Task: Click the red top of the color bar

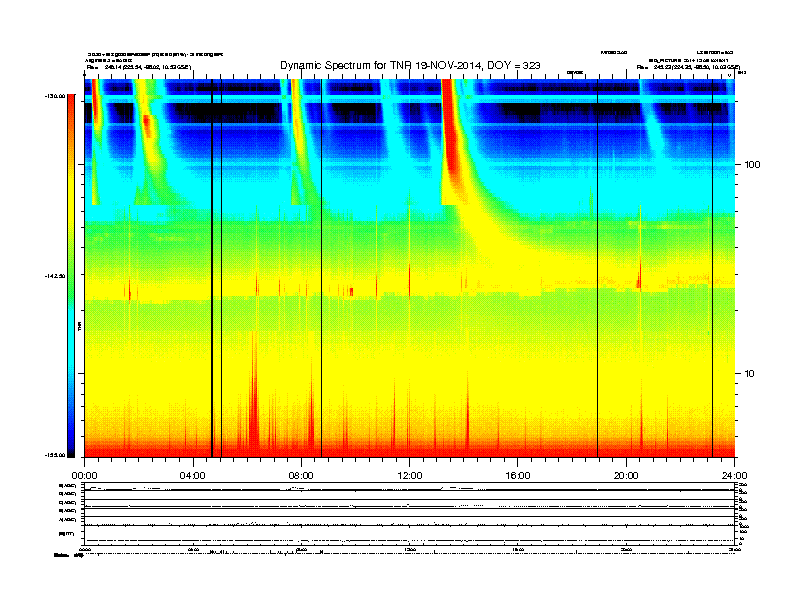Action: coord(71,101)
